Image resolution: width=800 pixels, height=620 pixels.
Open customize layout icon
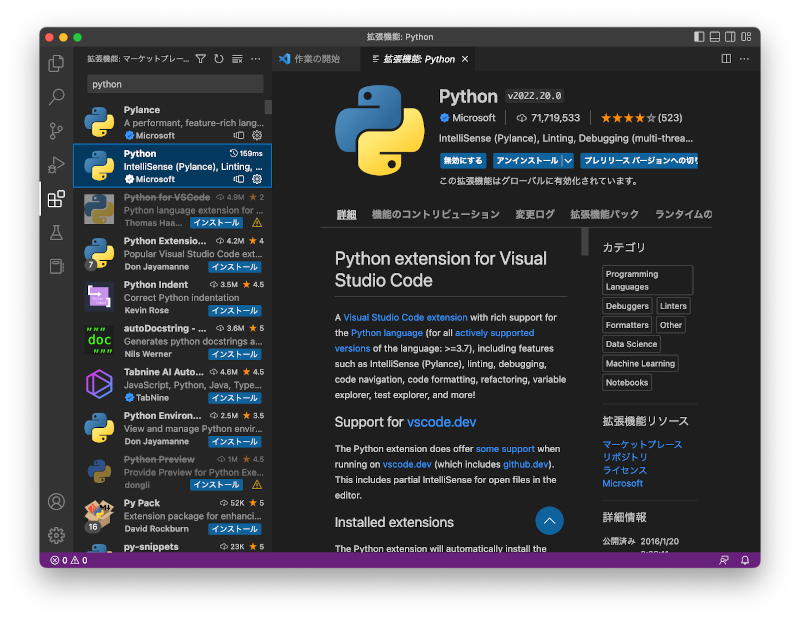pos(746,37)
